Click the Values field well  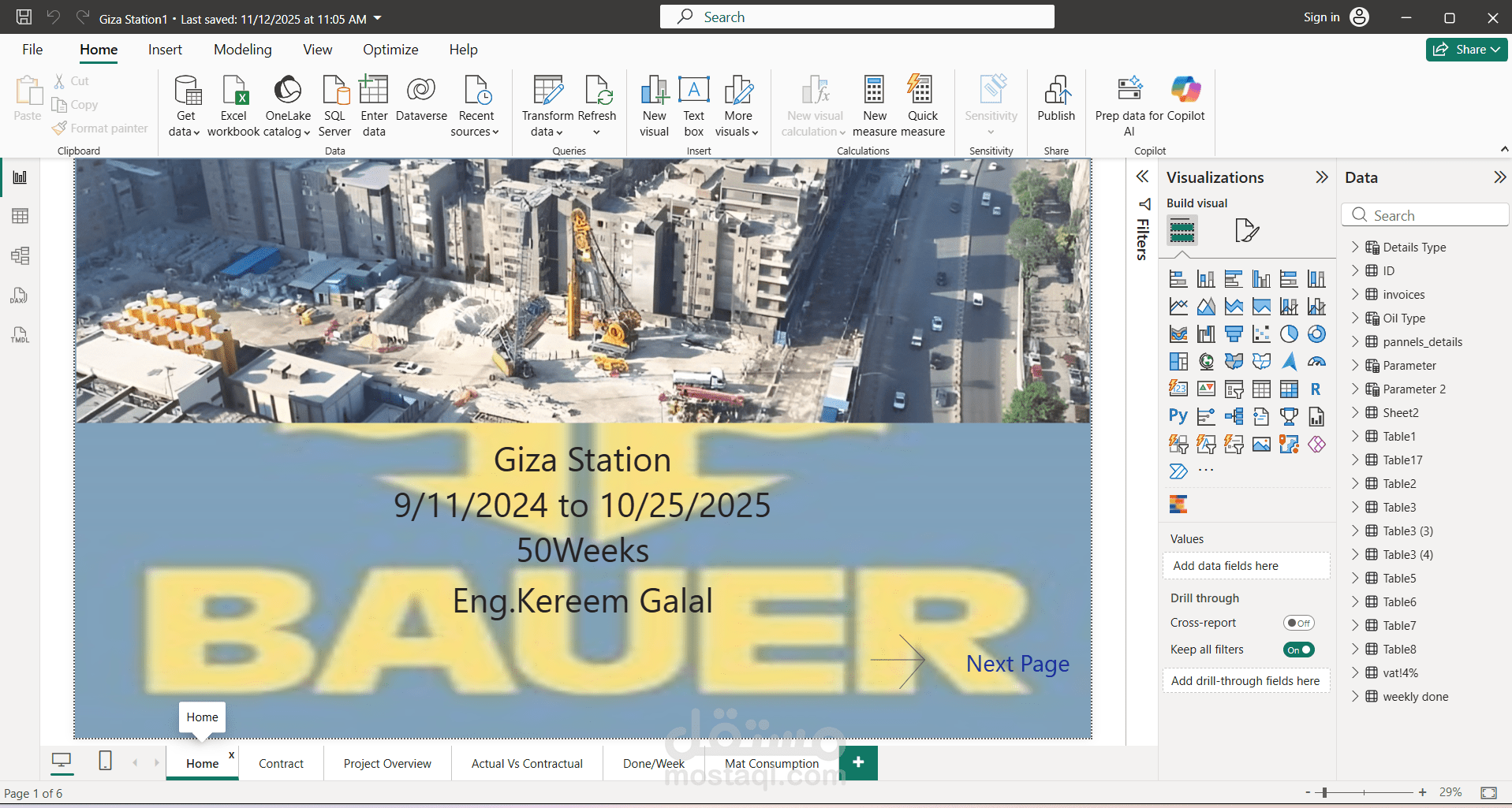(1246, 566)
